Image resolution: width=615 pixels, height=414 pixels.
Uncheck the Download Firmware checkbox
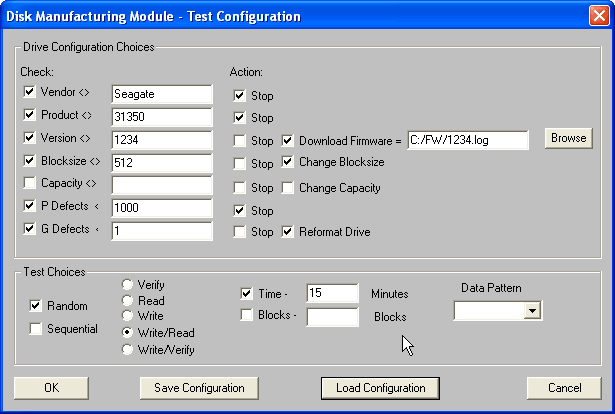289,141
